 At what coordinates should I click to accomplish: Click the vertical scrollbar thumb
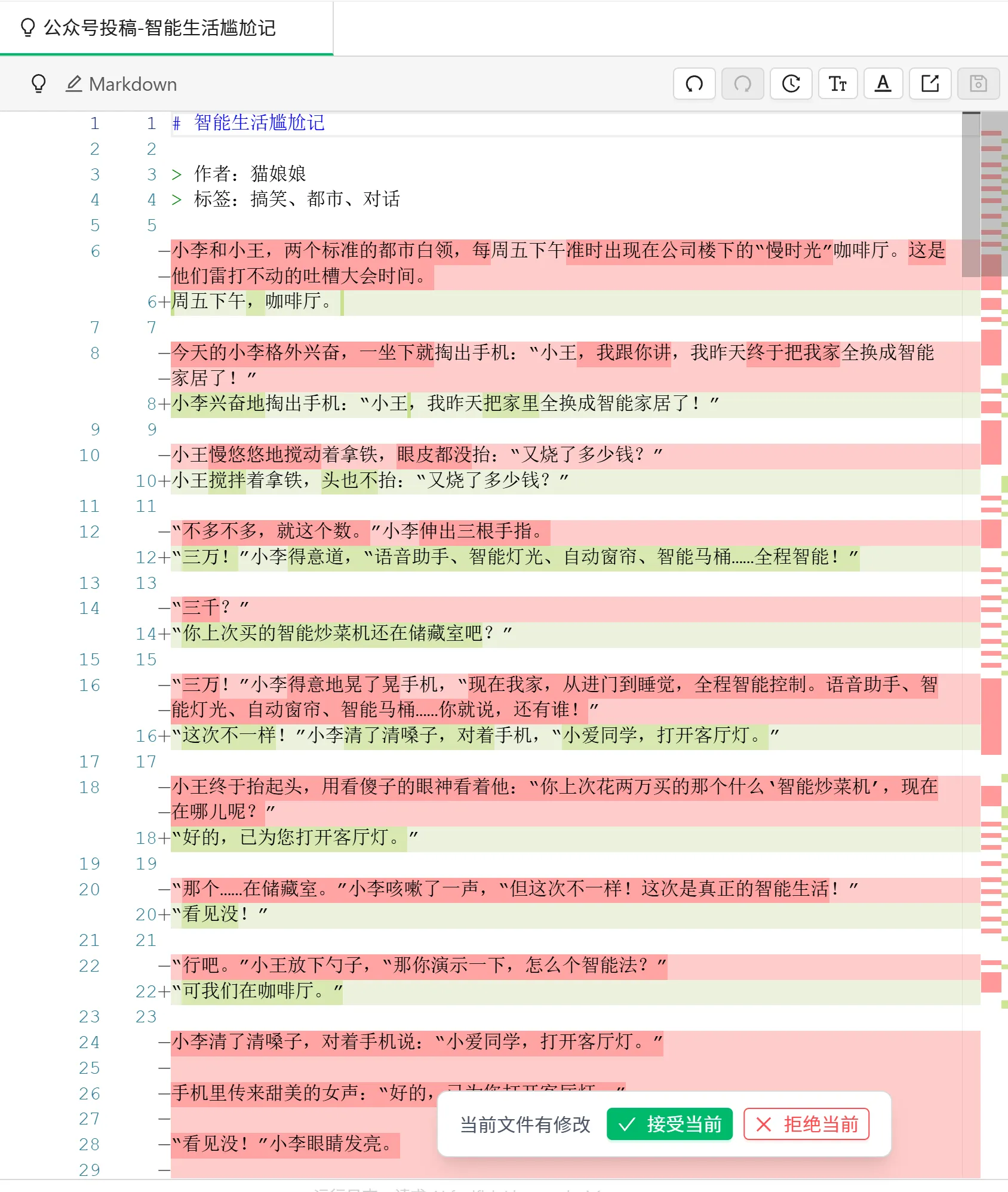[971, 195]
